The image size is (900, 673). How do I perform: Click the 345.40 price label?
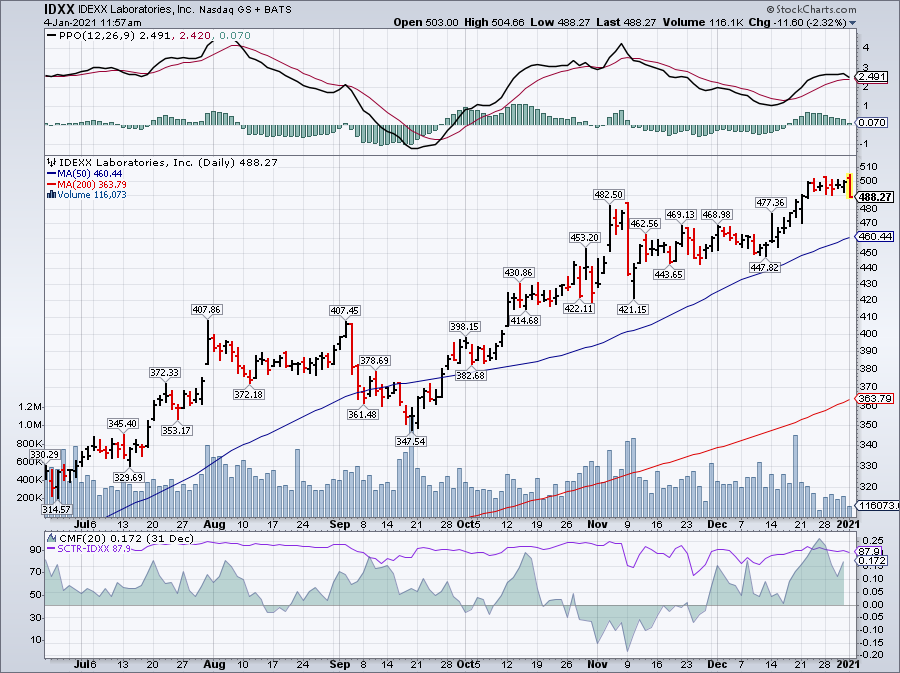(123, 424)
